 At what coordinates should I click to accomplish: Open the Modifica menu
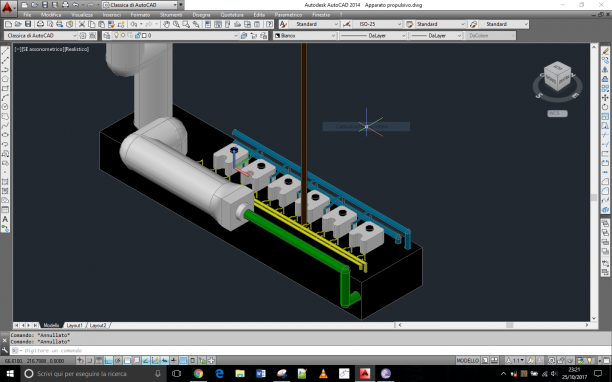(51, 15)
